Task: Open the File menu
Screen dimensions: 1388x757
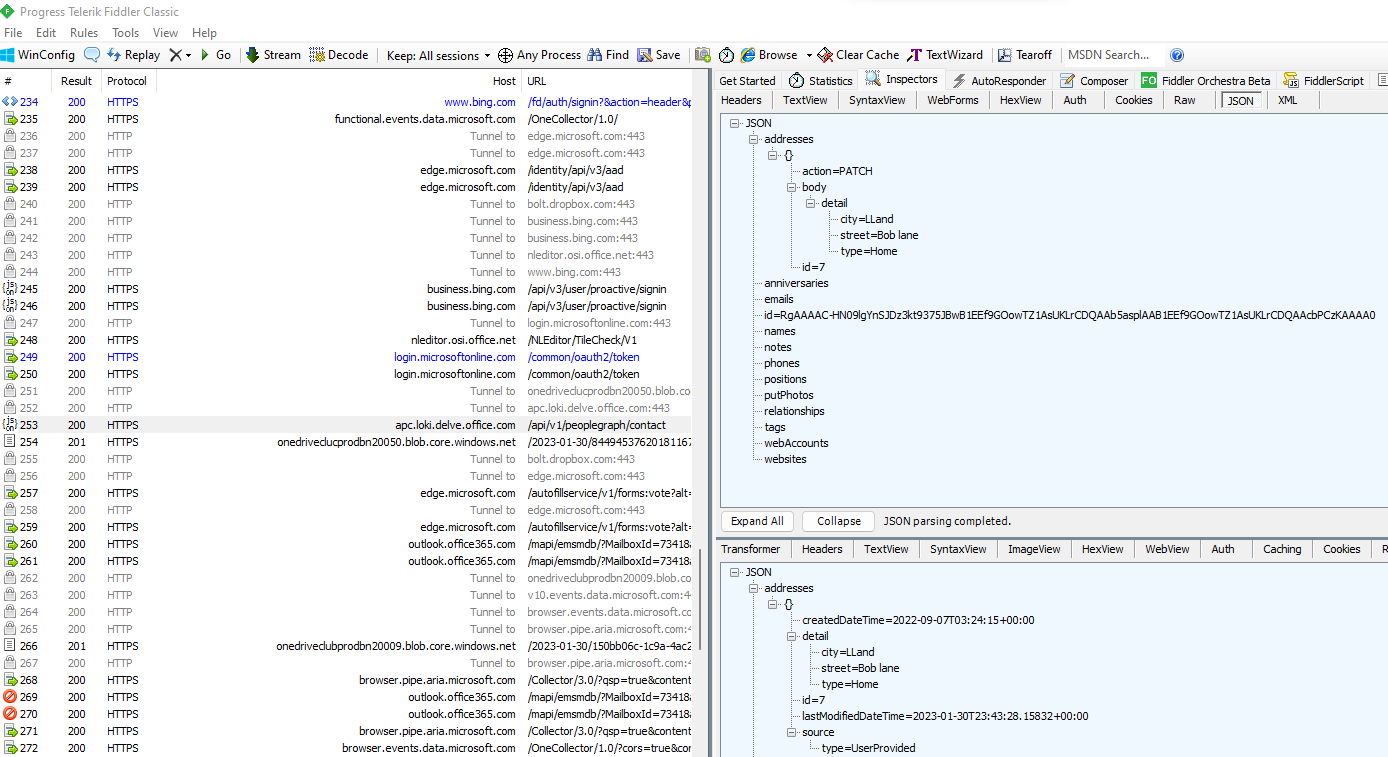Action: [13, 33]
